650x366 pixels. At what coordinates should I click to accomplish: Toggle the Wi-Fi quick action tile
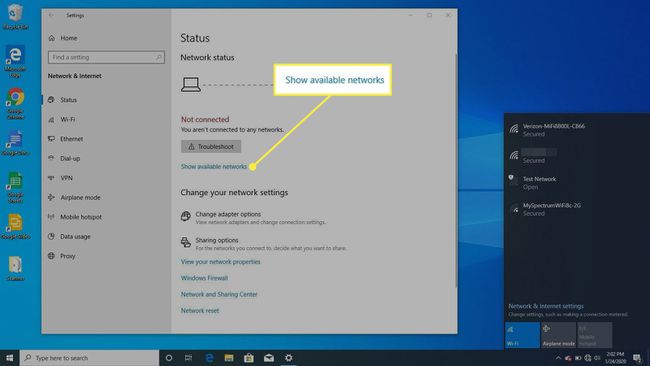tap(522, 335)
